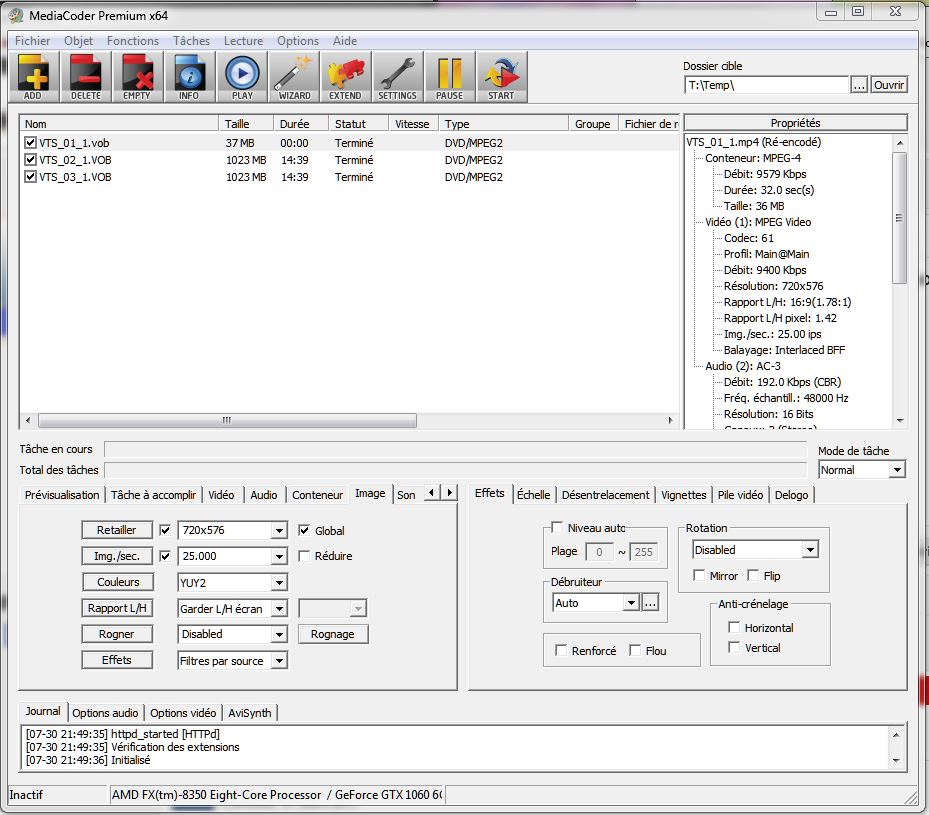929x815 pixels.
Task: Open the YUY2 color space dropdown
Action: tap(279, 583)
